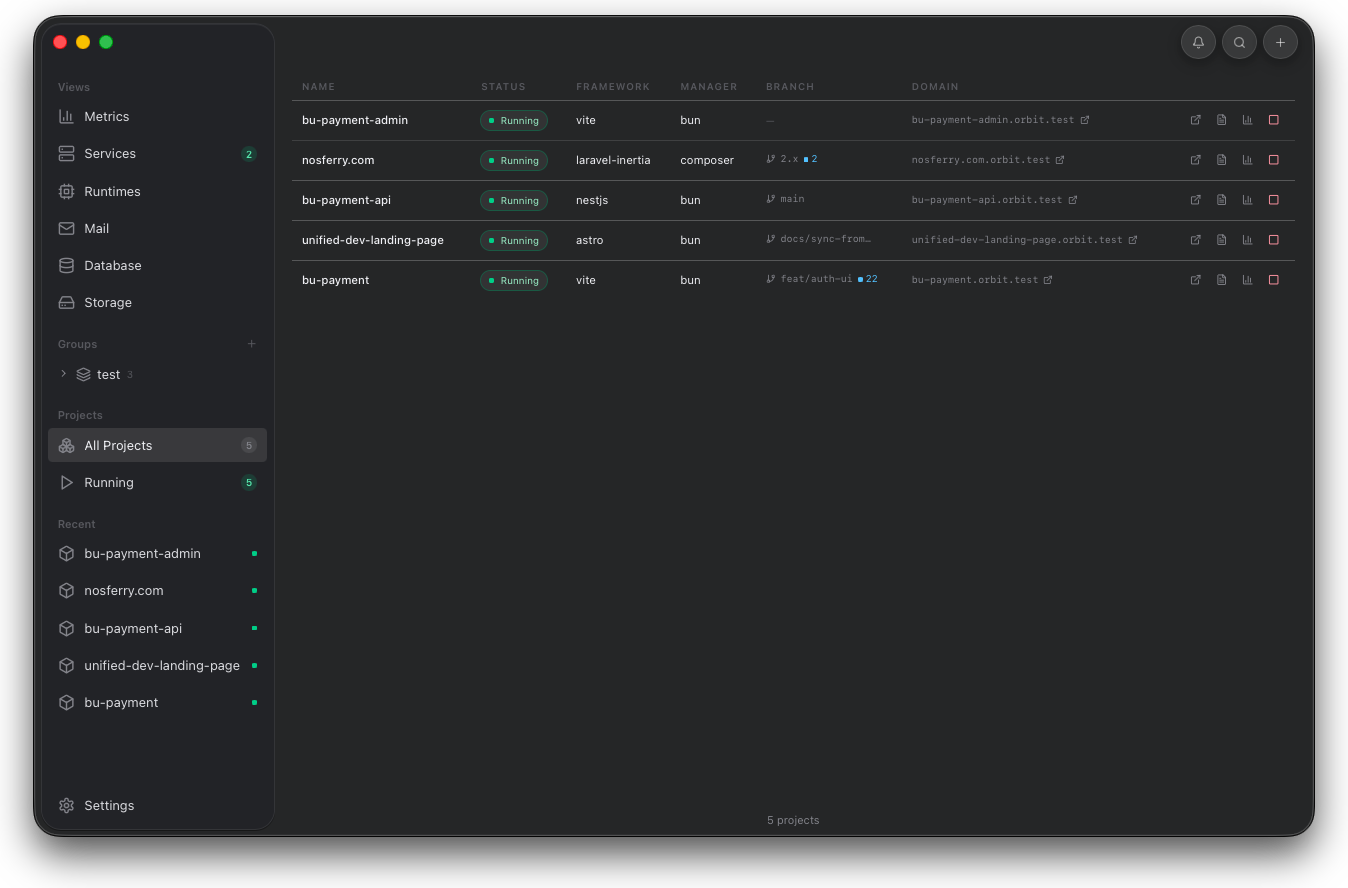Open metrics chart icon for nosferry.com
This screenshot has height=888, width=1348.
tap(1247, 160)
